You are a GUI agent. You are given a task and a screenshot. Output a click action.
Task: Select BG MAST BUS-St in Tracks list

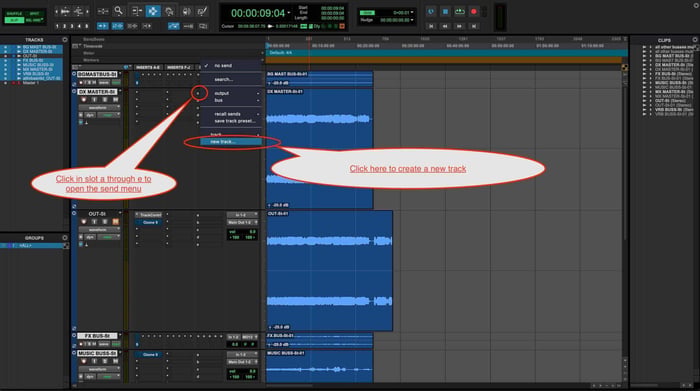[39, 47]
